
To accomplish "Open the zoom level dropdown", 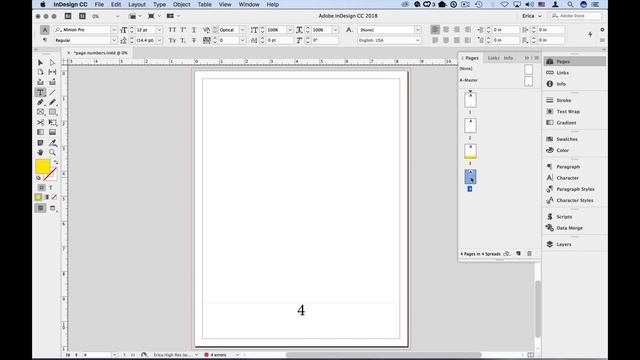I will (118, 16).
